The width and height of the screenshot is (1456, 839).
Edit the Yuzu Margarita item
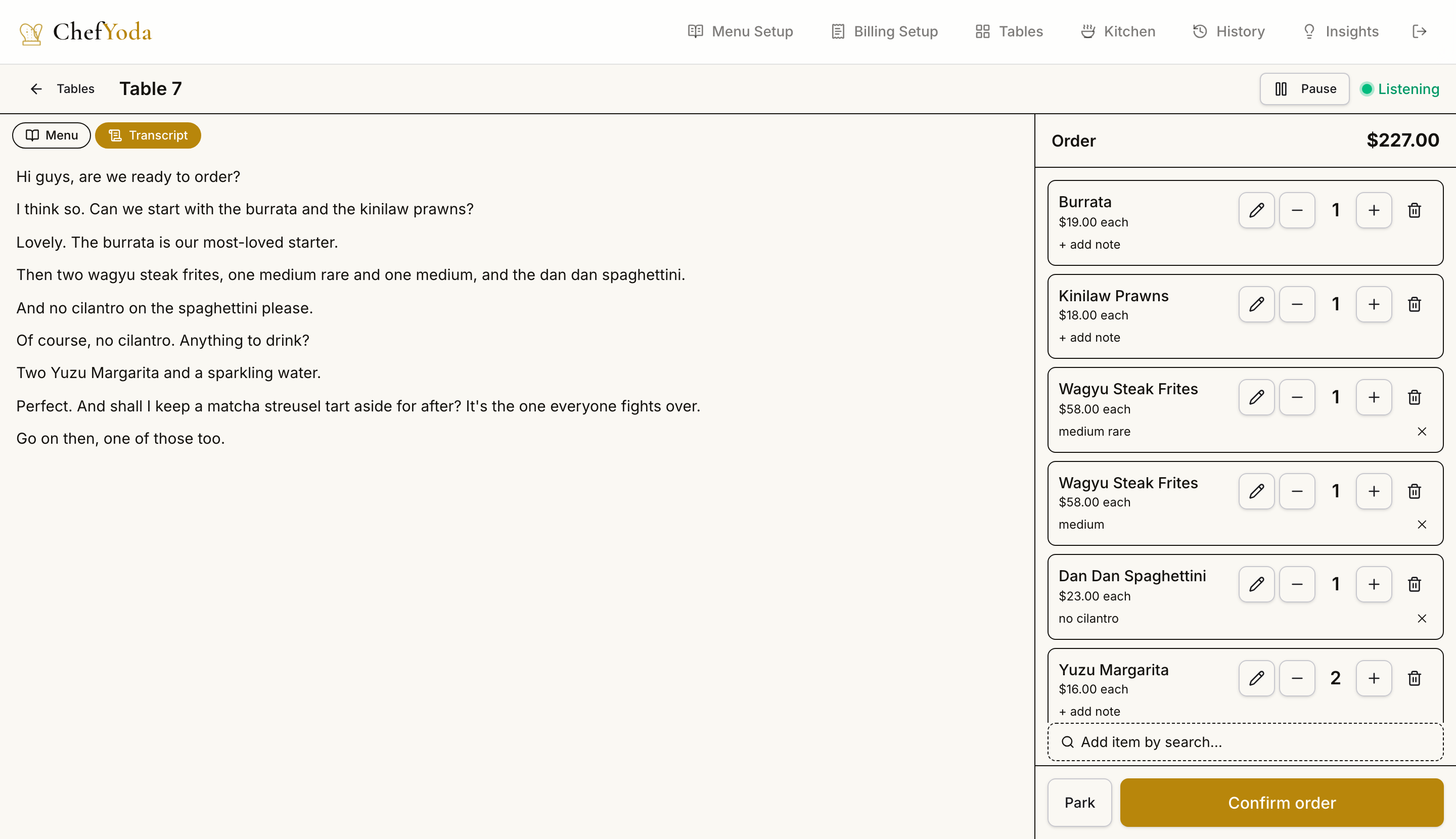(x=1257, y=678)
